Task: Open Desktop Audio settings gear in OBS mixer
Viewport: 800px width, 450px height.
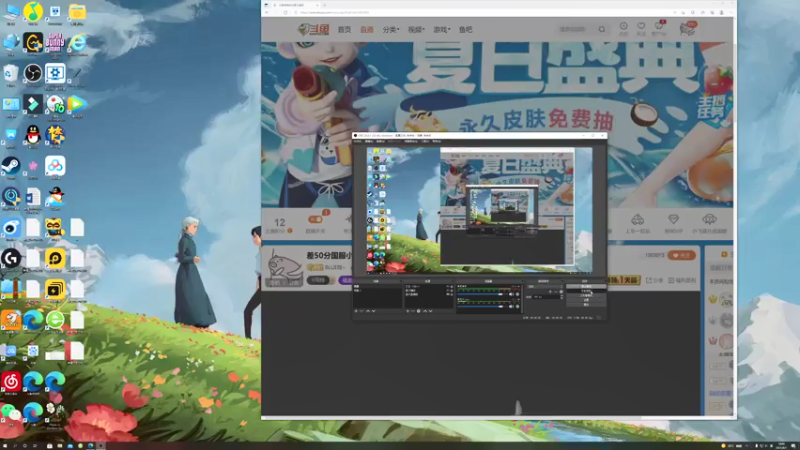Action: (x=517, y=294)
